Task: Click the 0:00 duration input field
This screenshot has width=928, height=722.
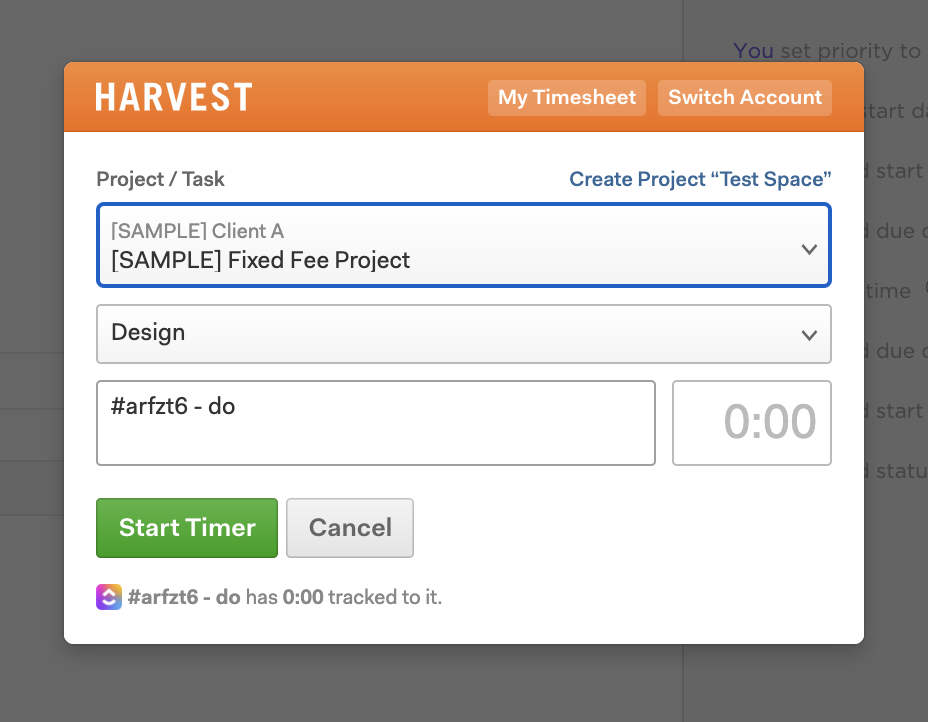Action: pyautogui.click(x=752, y=422)
